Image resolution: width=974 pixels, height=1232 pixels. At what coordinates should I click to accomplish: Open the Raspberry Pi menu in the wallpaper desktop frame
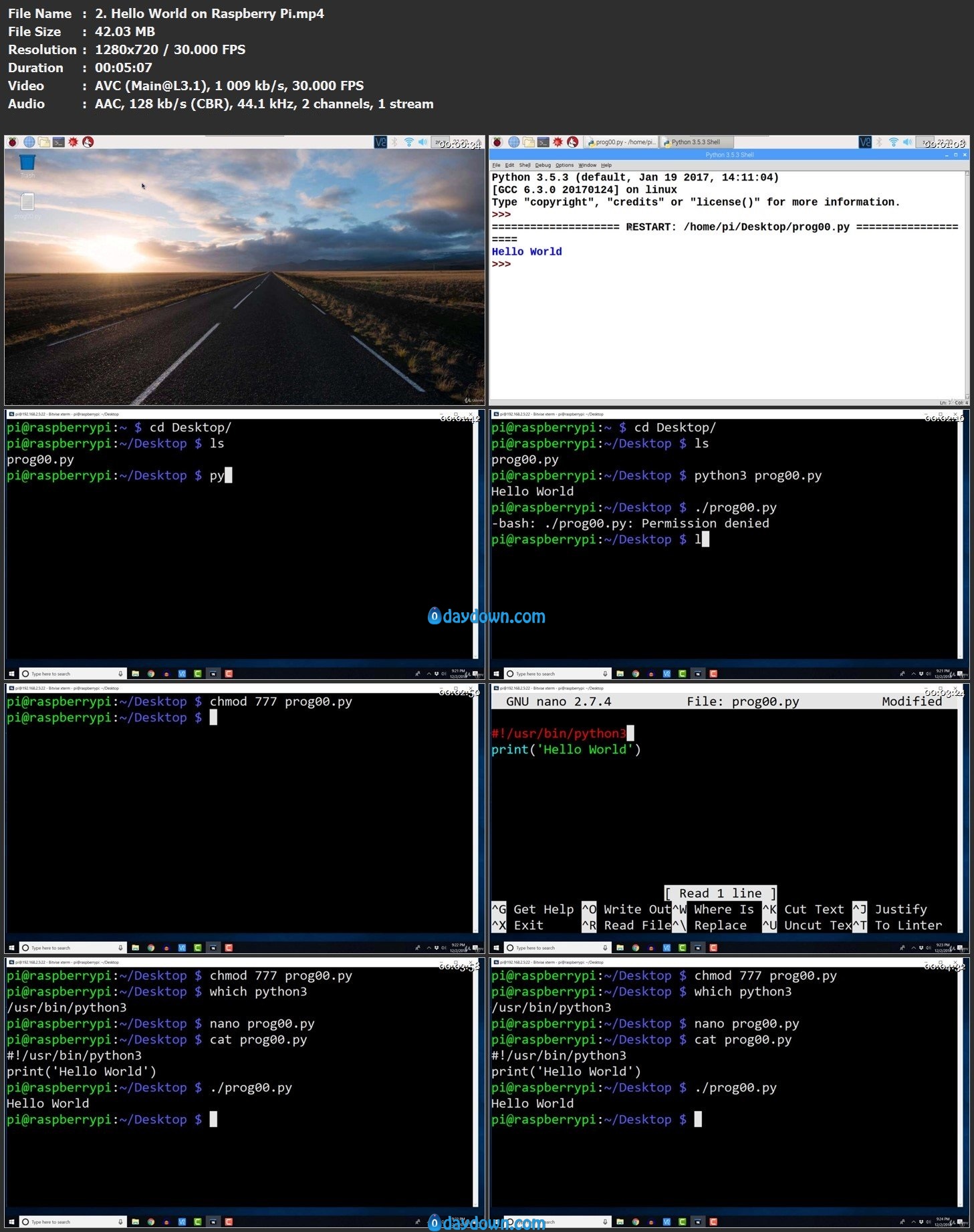point(12,142)
